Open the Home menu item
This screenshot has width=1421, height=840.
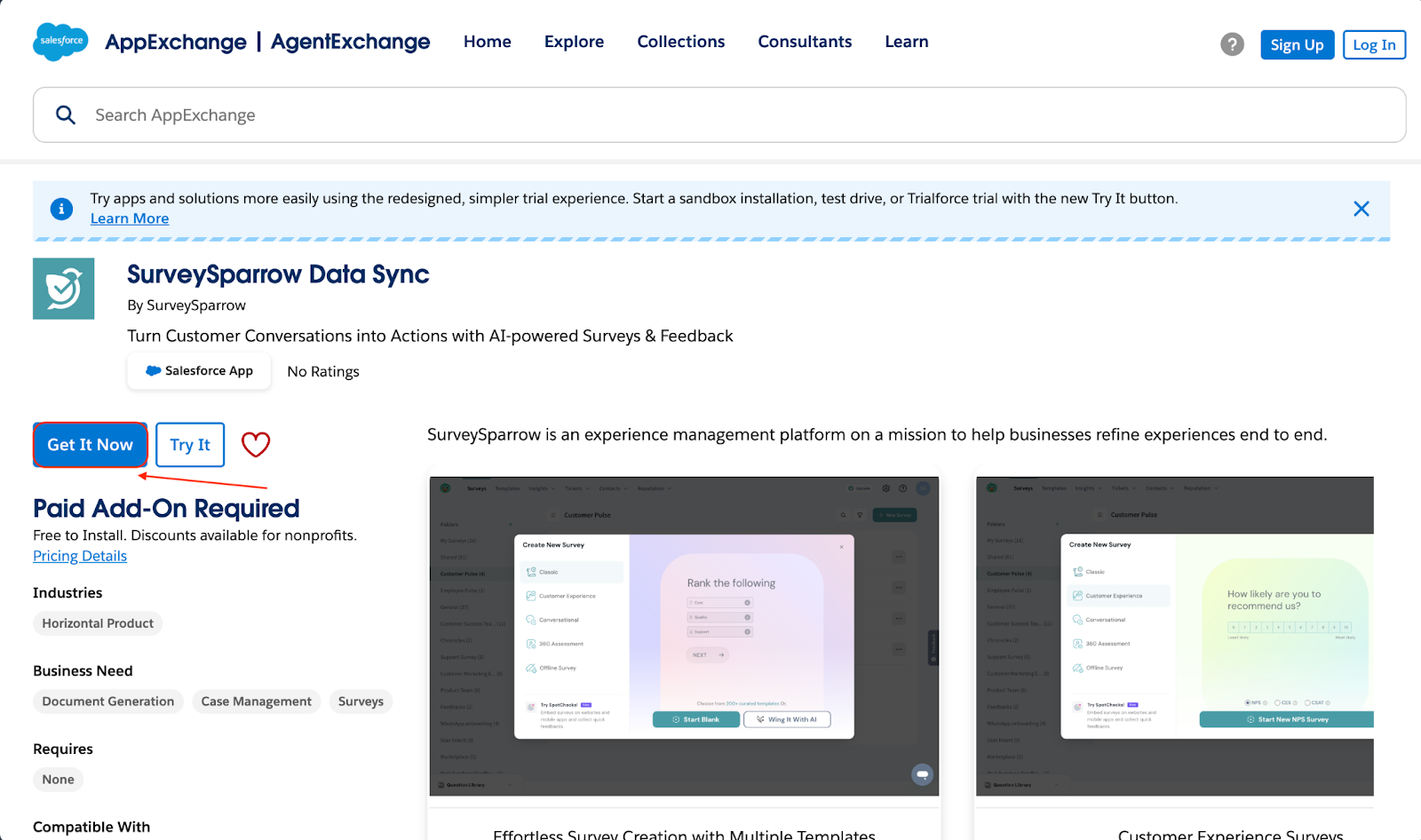pos(487,42)
